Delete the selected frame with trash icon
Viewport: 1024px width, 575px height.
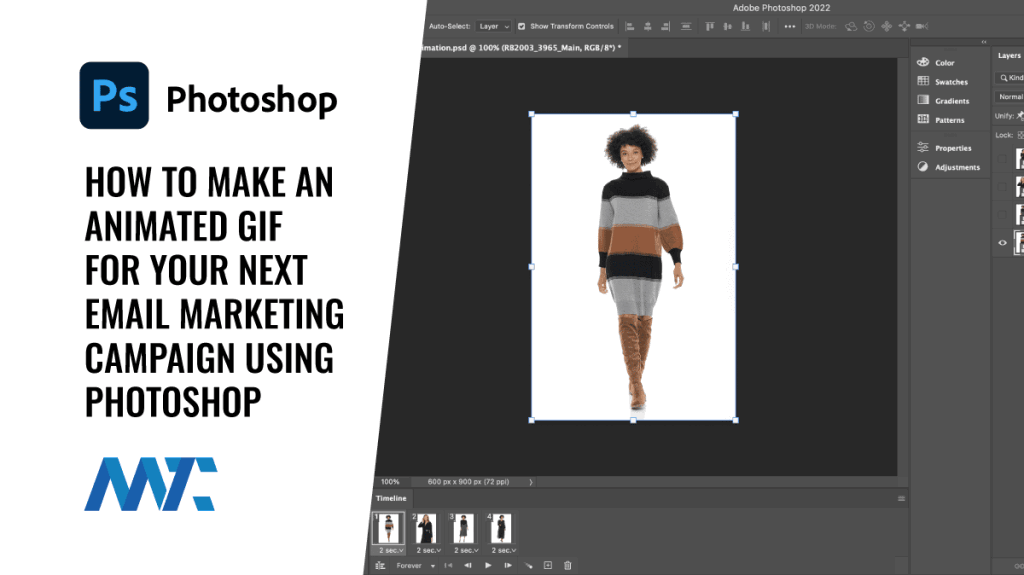pos(568,566)
